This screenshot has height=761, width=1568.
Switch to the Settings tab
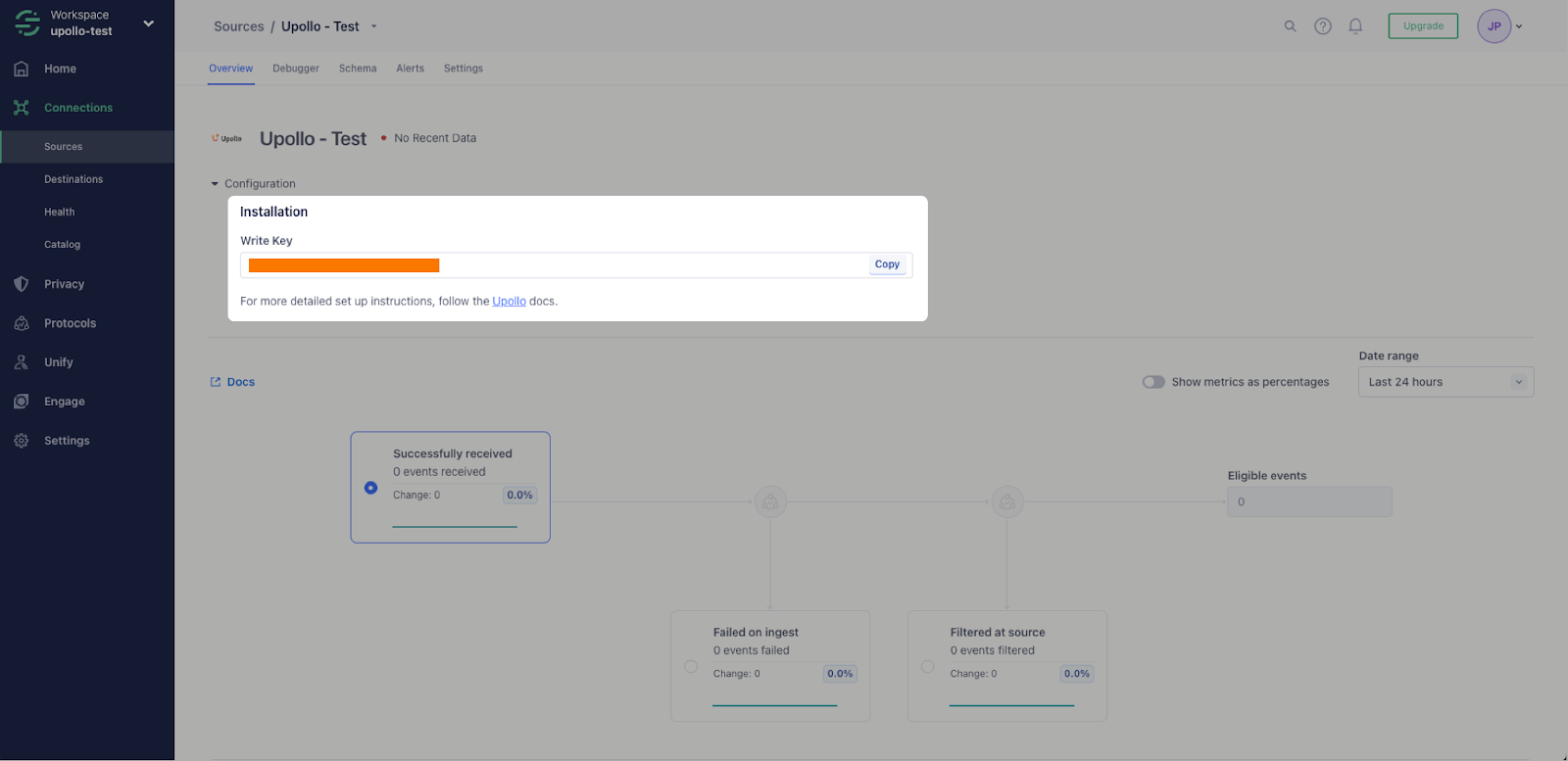click(x=463, y=69)
